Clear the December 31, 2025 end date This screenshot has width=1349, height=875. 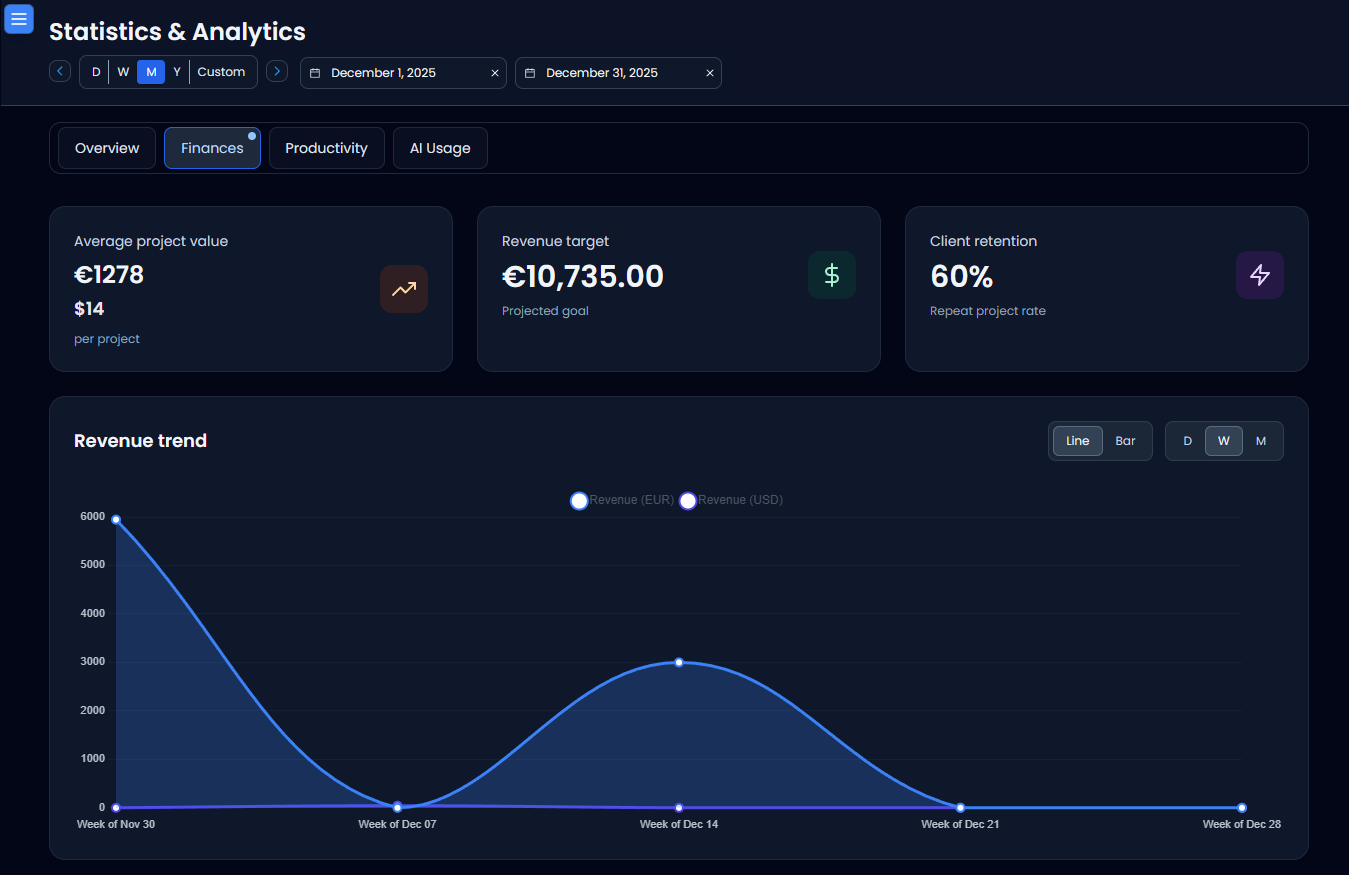710,72
